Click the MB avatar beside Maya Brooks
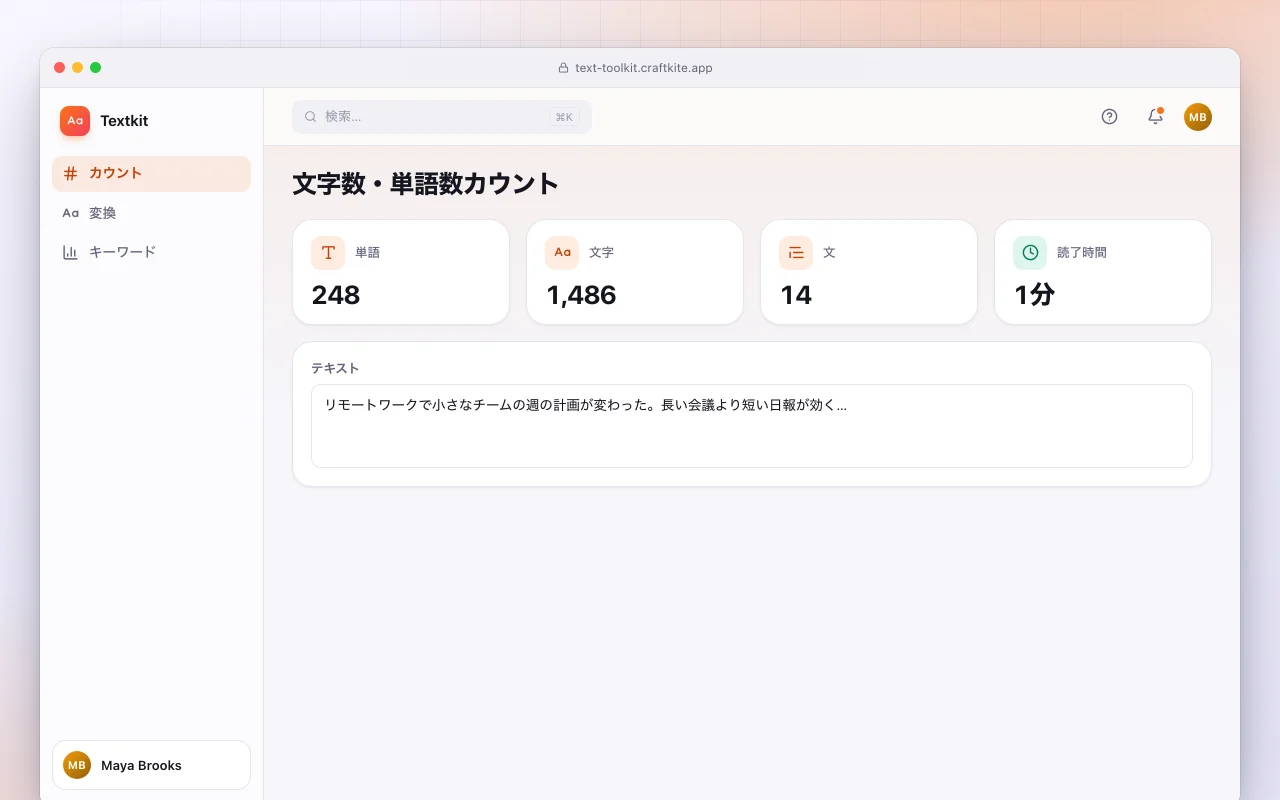This screenshot has height=800, width=1280. click(77, 765)
